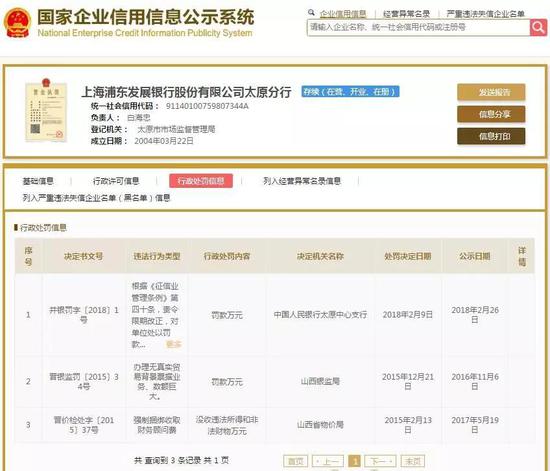Viewport: 550px width, 471px height.
Task: Click decision date 2015年12月21日
Action: tap(408, 382)
